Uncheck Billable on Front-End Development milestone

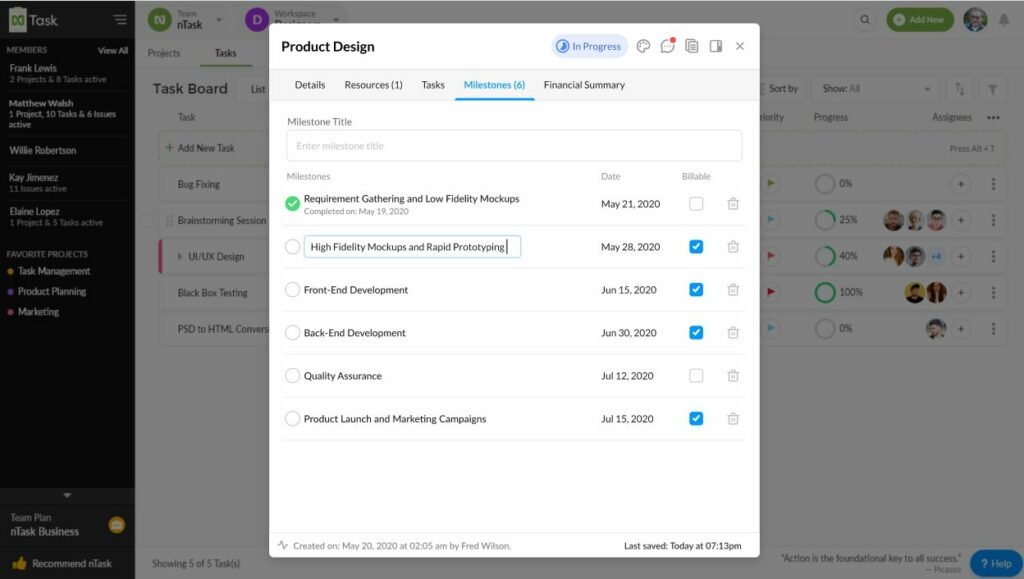click(x=696, y=289)
